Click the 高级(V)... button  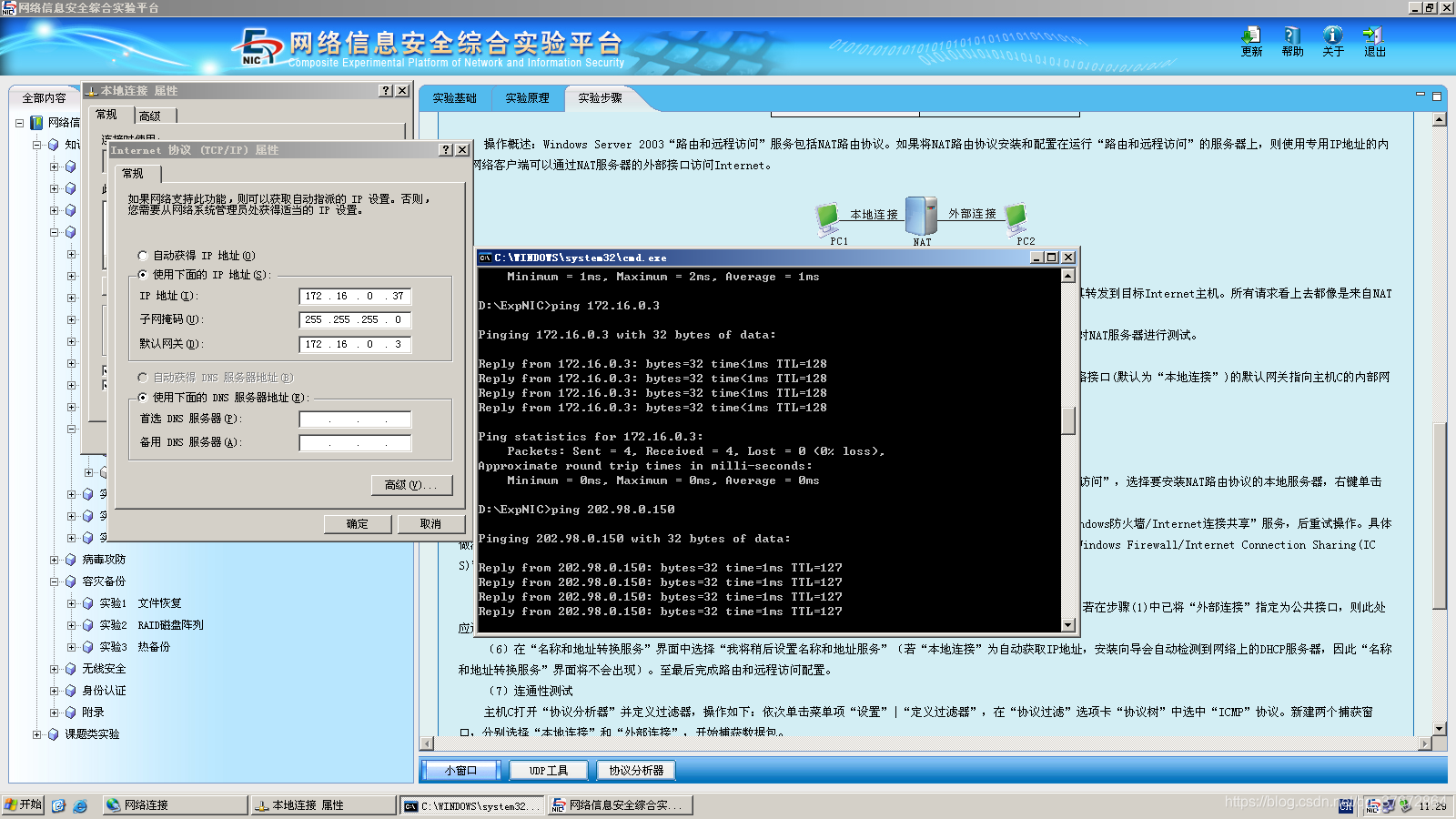(x=411, y=485)
